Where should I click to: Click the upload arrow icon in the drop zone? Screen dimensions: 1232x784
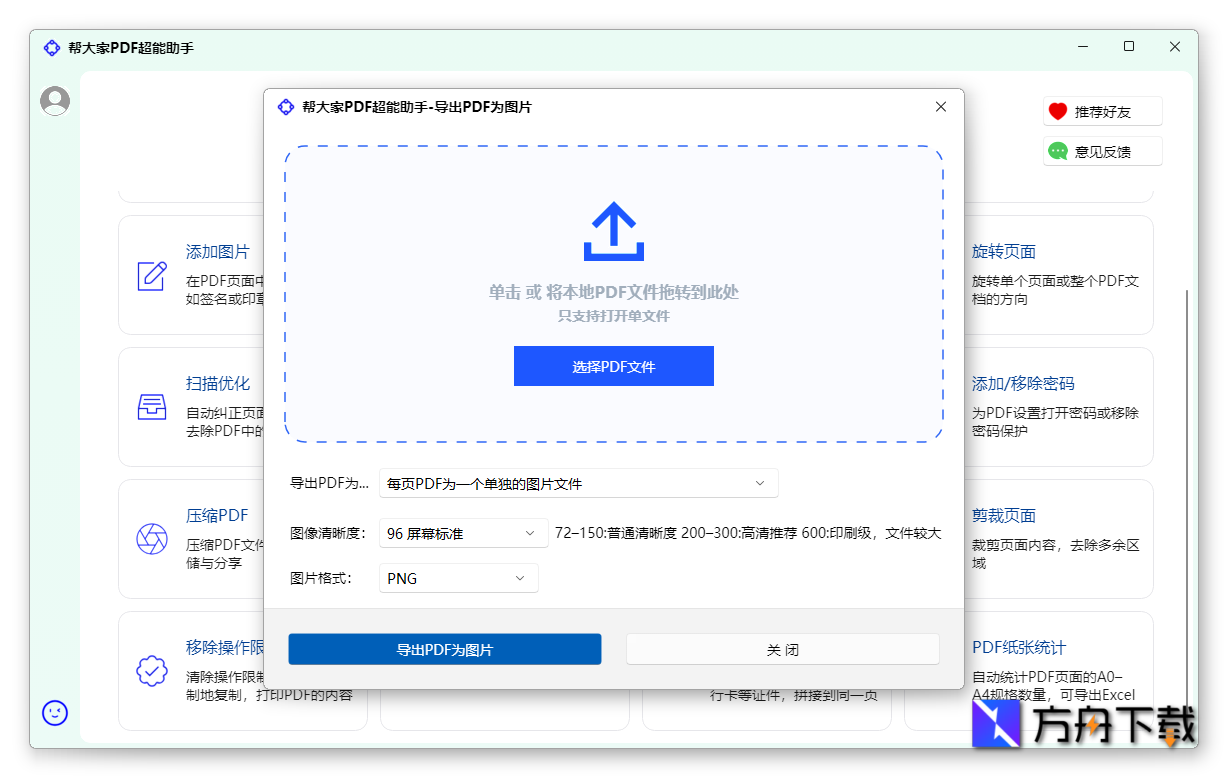[613, 232]
